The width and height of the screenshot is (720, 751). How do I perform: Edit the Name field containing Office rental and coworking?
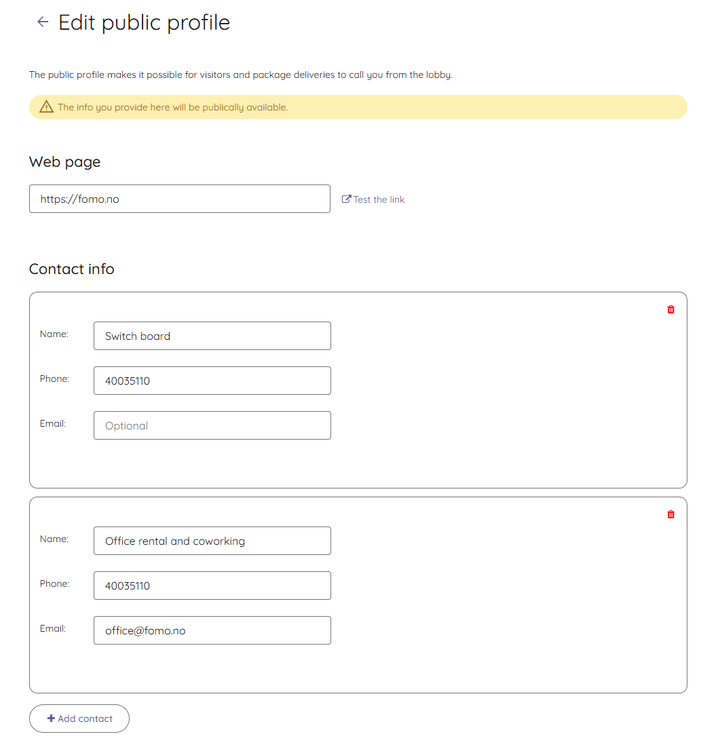point(212,541)
